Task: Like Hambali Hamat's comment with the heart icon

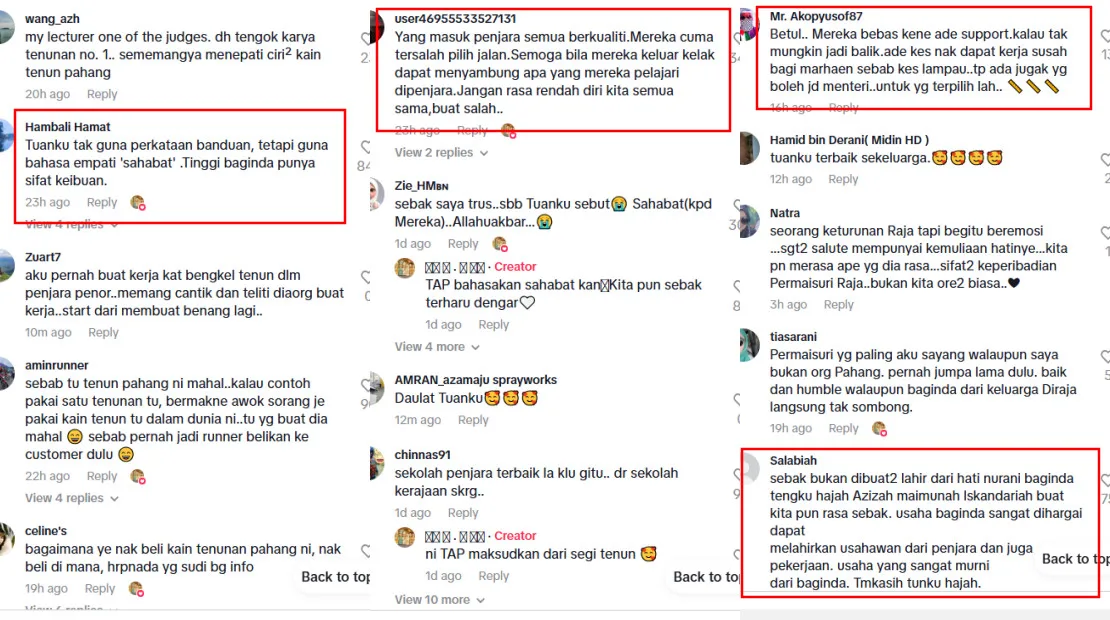Action: click(x=365, y=147)
